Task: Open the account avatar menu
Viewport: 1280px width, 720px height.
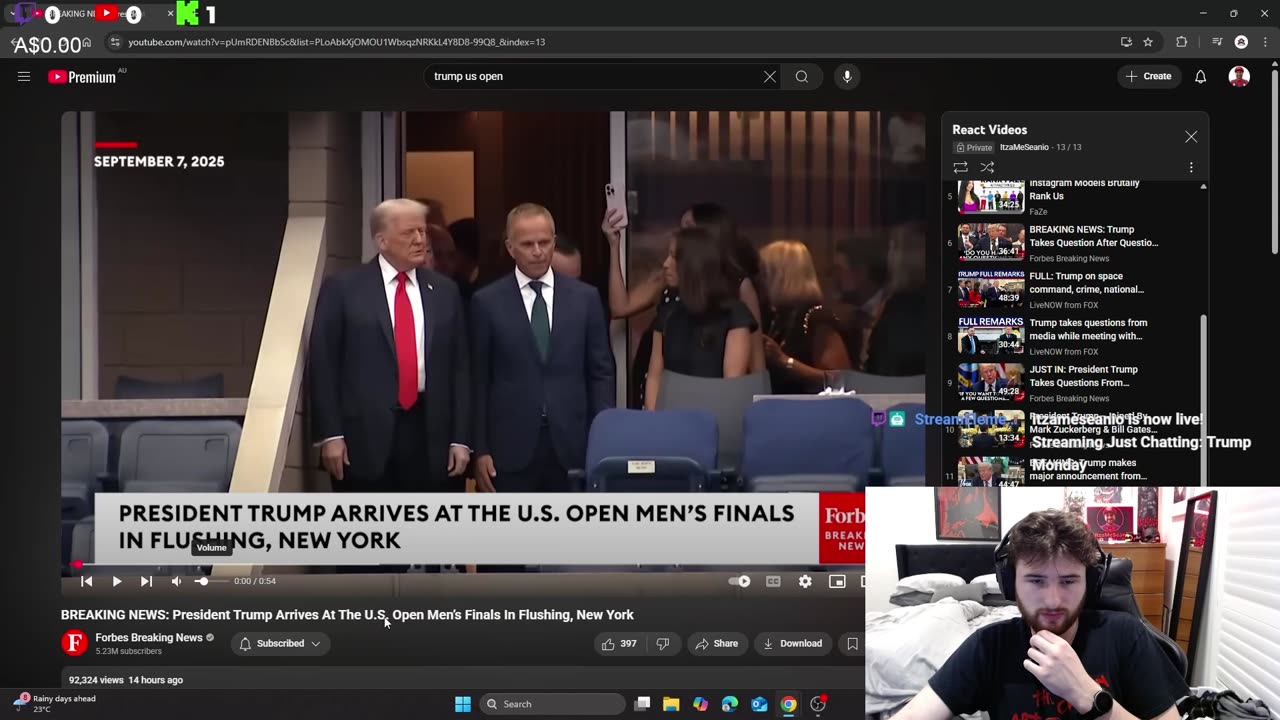Action: pyautogui.click(x=1239, y=76)
